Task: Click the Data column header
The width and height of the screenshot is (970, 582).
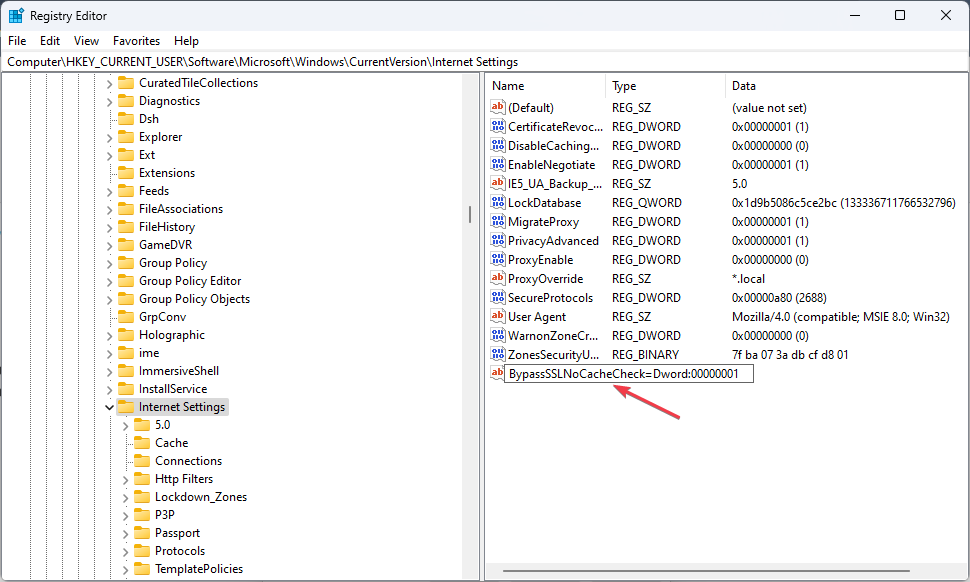Action: [x=846, y=86]
